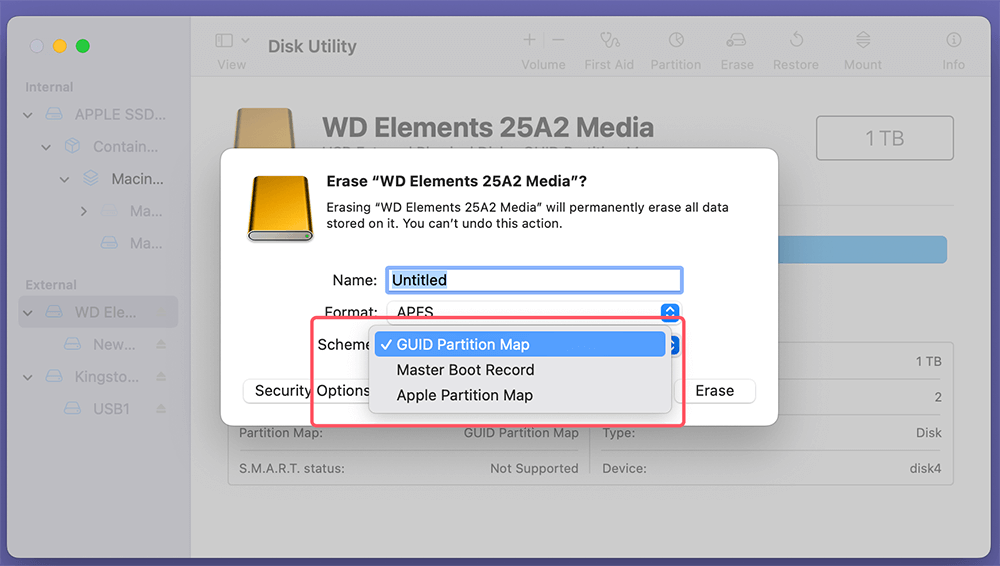Screen dimensions: 1000x566
Task: Collapse the Kingston disk chevron
Action: click(27, 377)
